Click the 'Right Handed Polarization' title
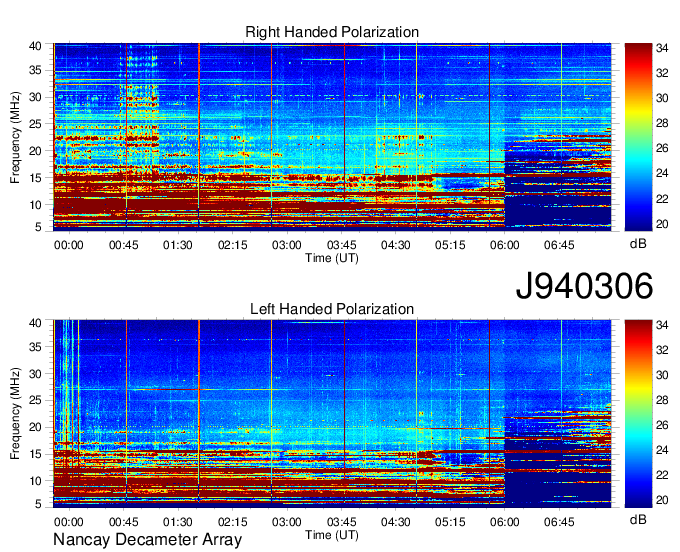This screenshot has width=680, height=552. [332, 32]
